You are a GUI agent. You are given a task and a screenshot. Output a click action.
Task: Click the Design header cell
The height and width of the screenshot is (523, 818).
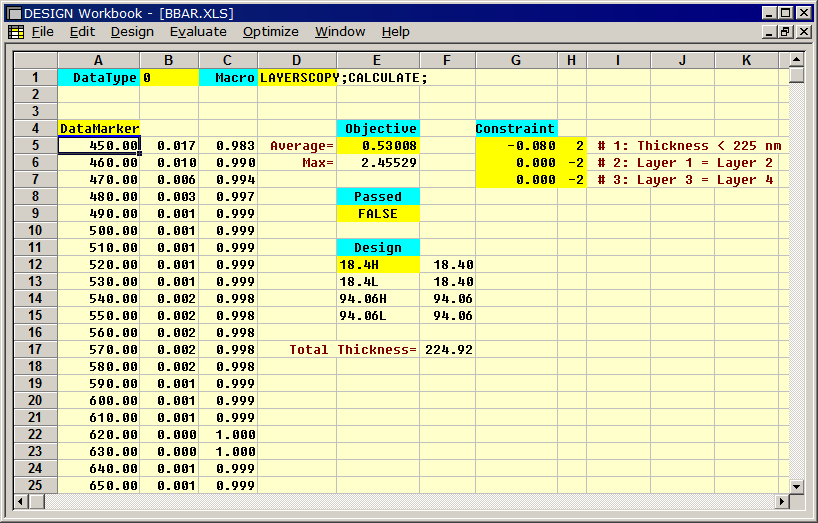pyautogui.click(x=378, y=248)
